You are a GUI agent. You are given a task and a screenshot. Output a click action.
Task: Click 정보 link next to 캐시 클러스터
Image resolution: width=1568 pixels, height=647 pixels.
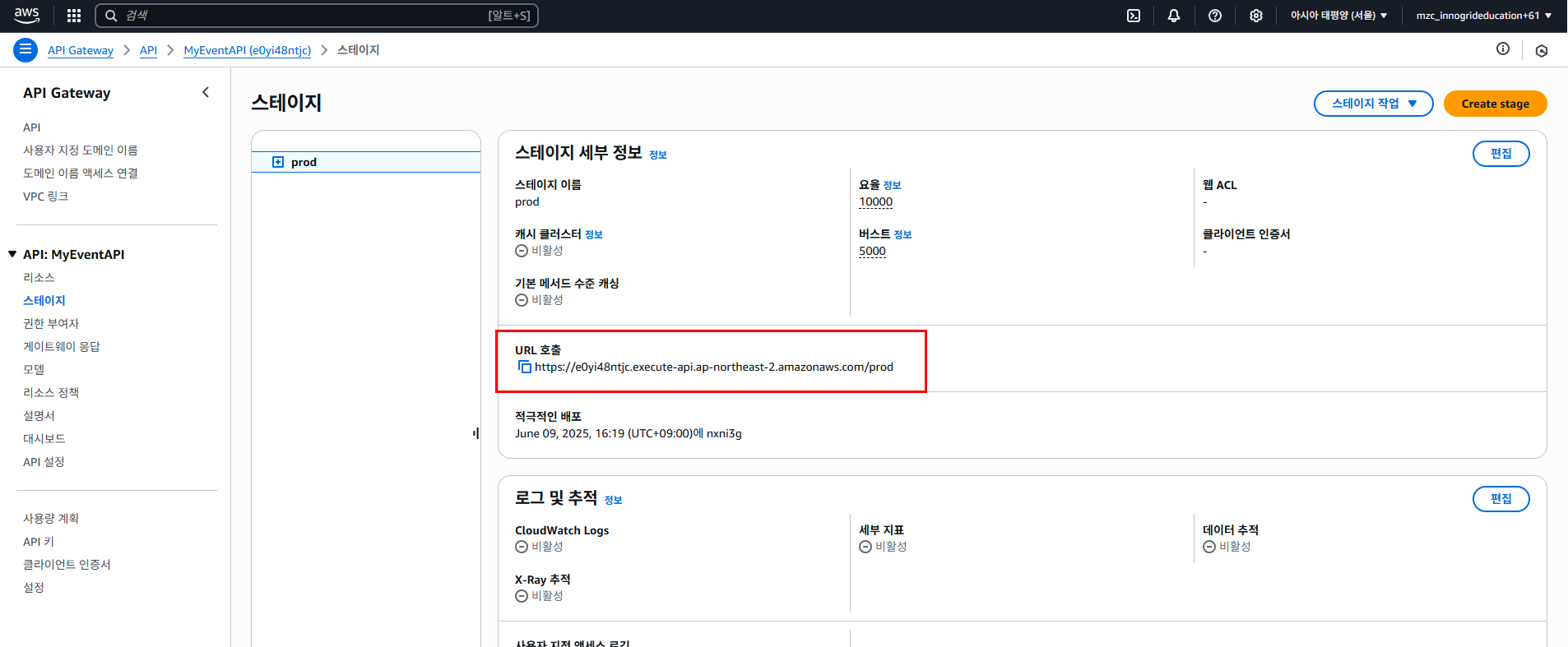click(x=594, y=235)
